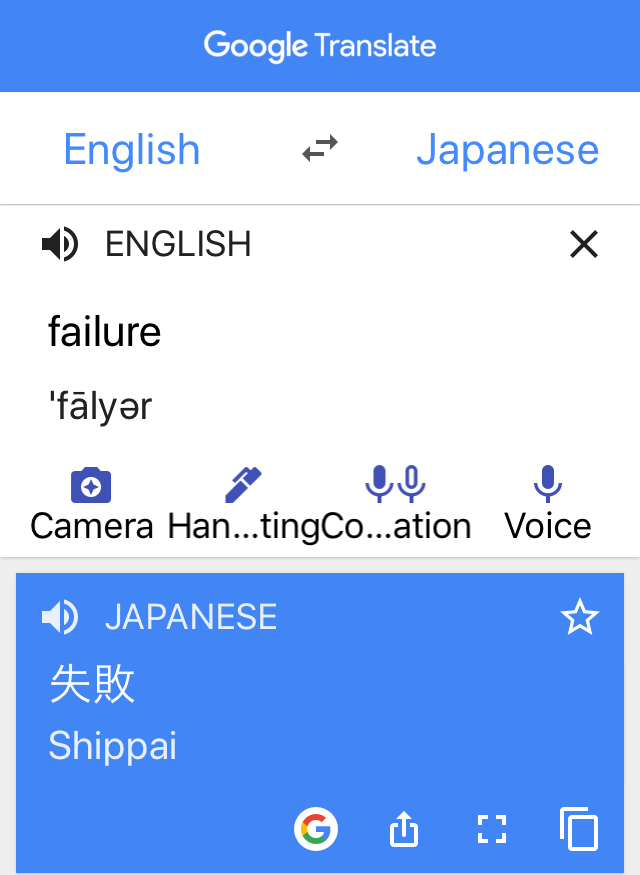Show translation in fullscreen
Viewport: 640px width, 875px height.
(492, 829)
